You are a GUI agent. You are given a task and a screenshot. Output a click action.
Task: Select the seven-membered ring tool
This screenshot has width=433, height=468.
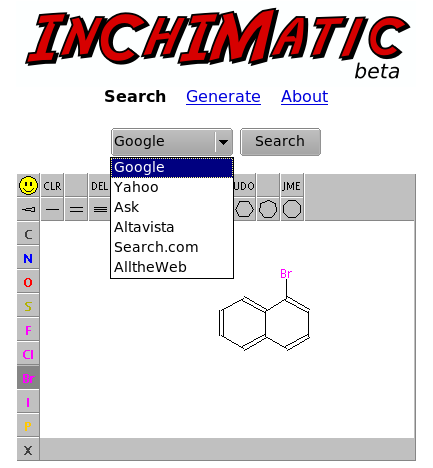click(x=268, y=209)
